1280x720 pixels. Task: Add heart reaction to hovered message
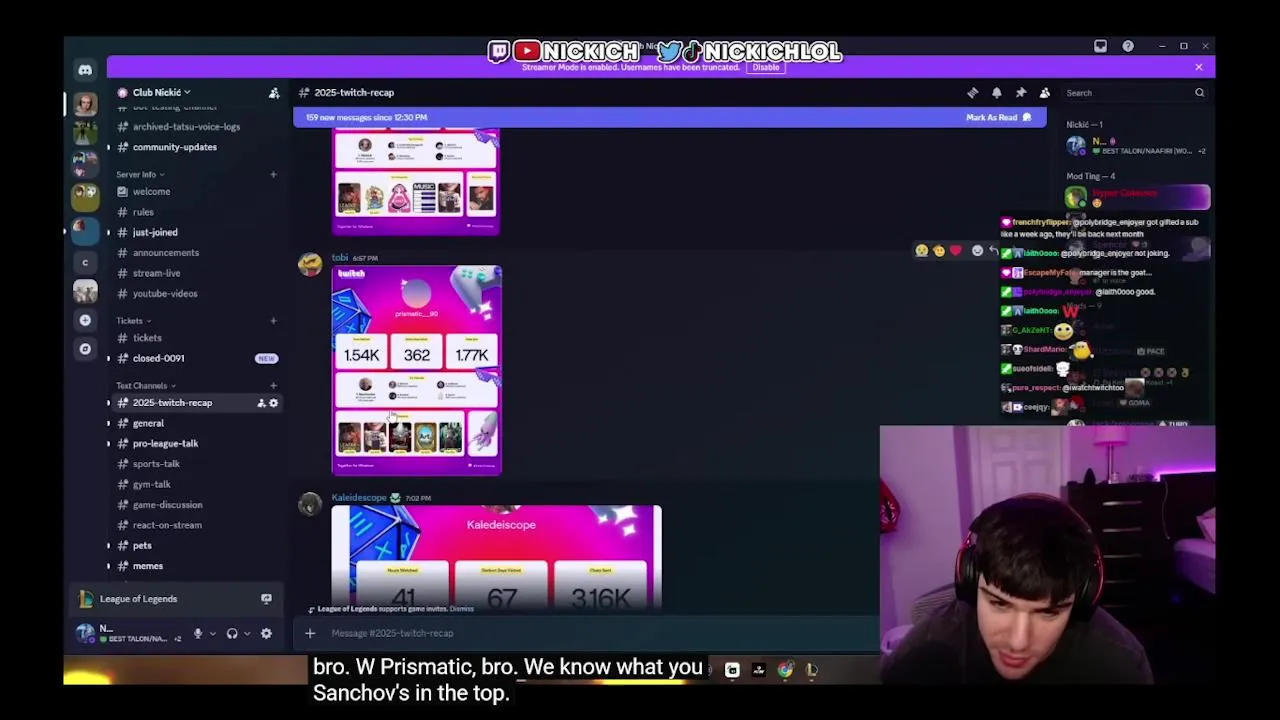pos(956,251)
